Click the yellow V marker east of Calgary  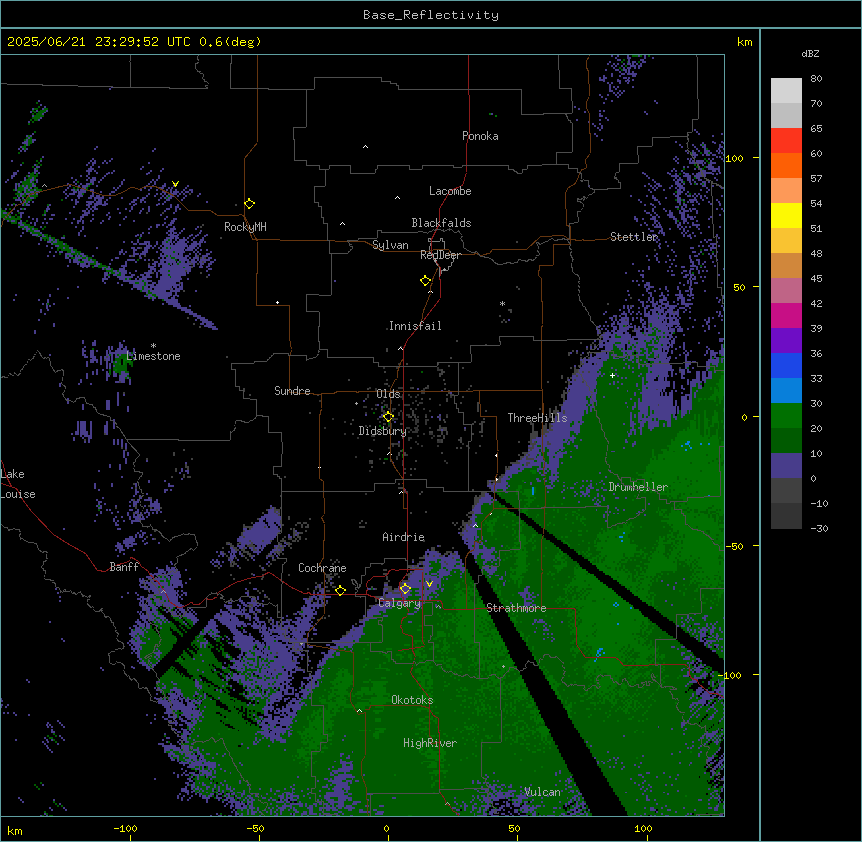click(x=429, y=584)
